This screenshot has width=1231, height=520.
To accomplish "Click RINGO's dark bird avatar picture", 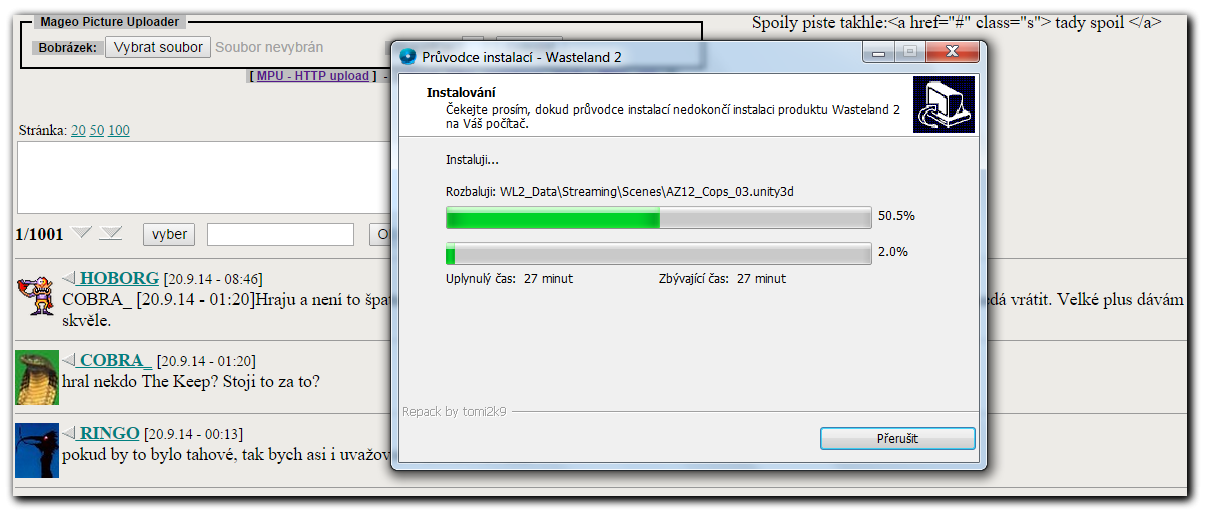I will 37,451.
